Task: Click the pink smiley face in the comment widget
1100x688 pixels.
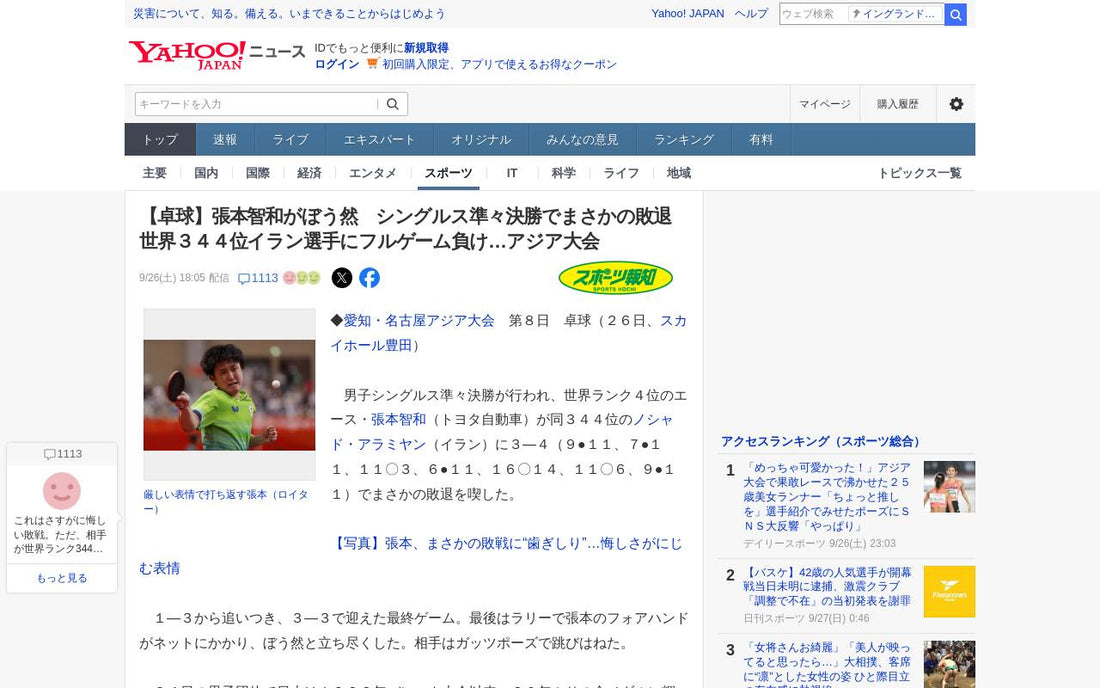Action: (62, 491)
